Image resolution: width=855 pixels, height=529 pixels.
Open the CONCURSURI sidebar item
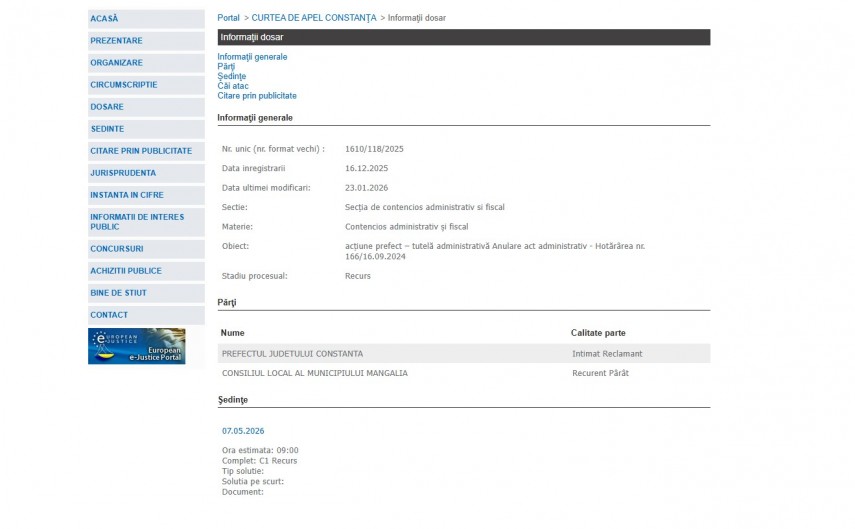point(117,249)
